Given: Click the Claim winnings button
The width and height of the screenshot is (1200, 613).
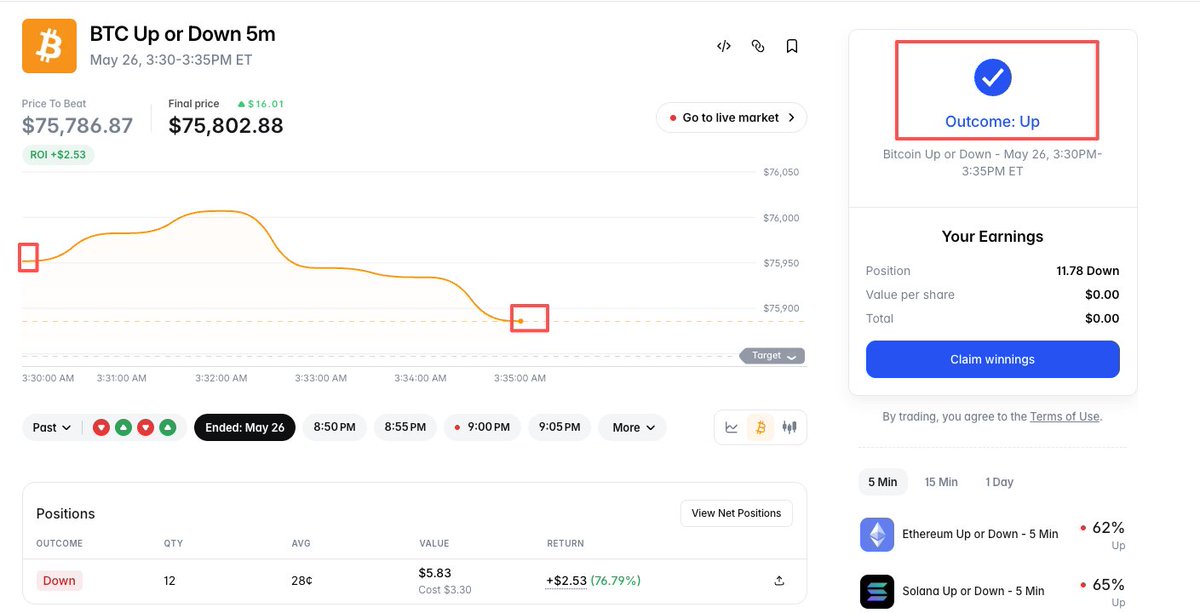Looking at the screenshot, I should pos(993,359).
